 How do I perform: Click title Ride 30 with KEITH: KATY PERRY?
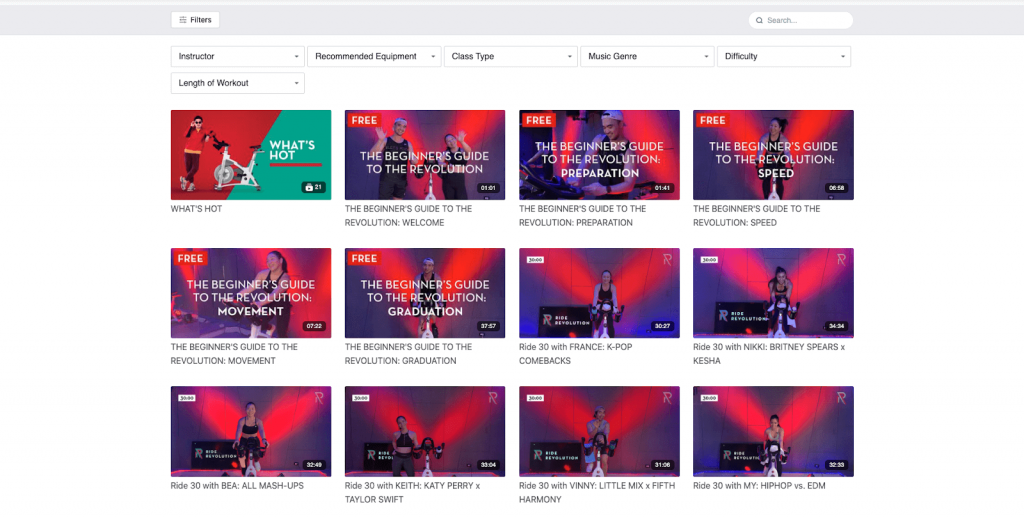tap(412, 492)
